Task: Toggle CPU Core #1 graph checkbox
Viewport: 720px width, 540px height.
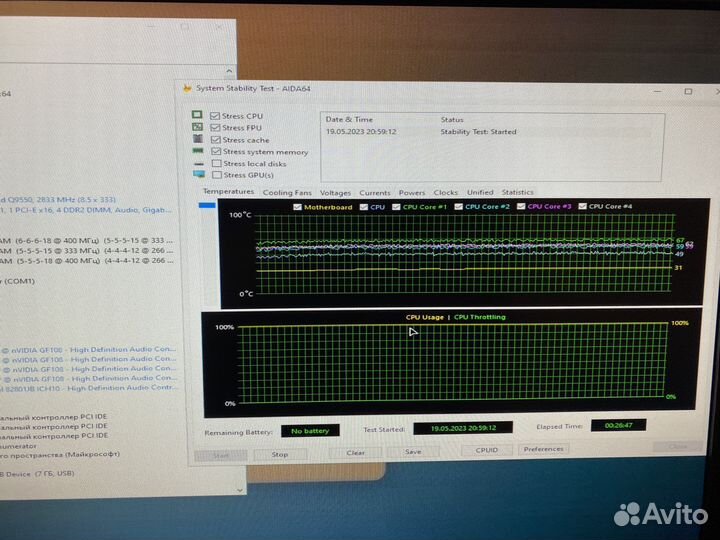Action: pyautogui.click(x=396, y=207)
